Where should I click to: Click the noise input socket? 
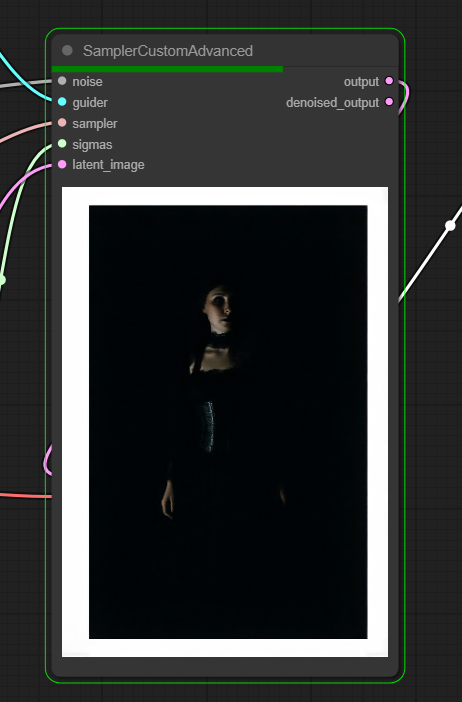(62, 81)
